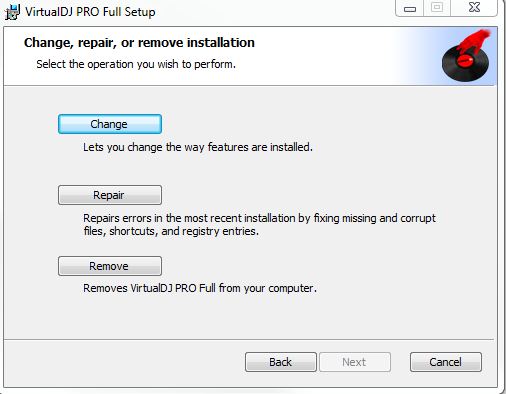Click the 'Change, repair, or remove installation' heading

(139, 43)
